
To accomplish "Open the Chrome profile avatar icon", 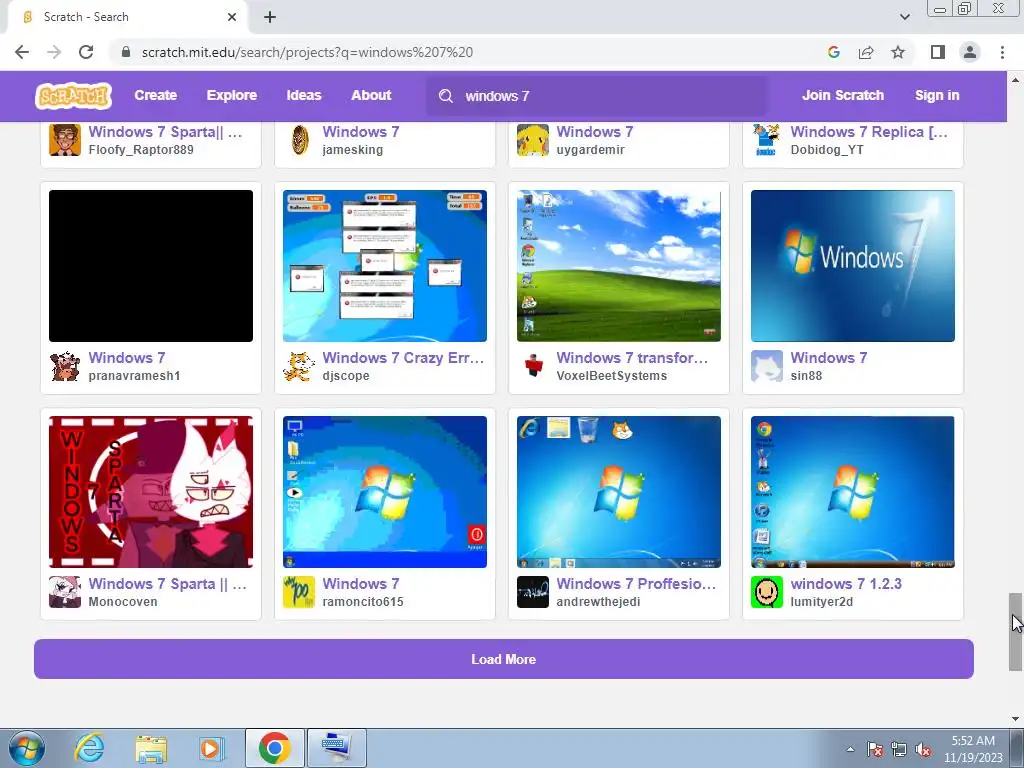I will click(970, 52).
